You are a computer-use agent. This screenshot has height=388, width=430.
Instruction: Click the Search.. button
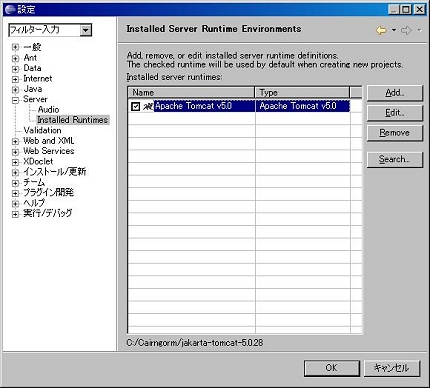click(x=395, y=160)
